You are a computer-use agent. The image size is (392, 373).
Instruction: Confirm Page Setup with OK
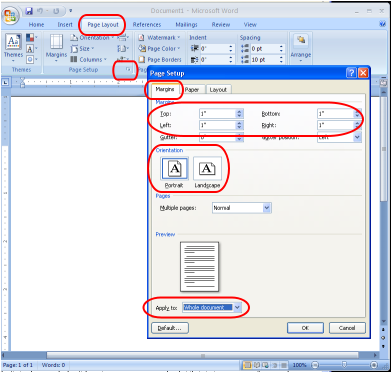(305, 328)
